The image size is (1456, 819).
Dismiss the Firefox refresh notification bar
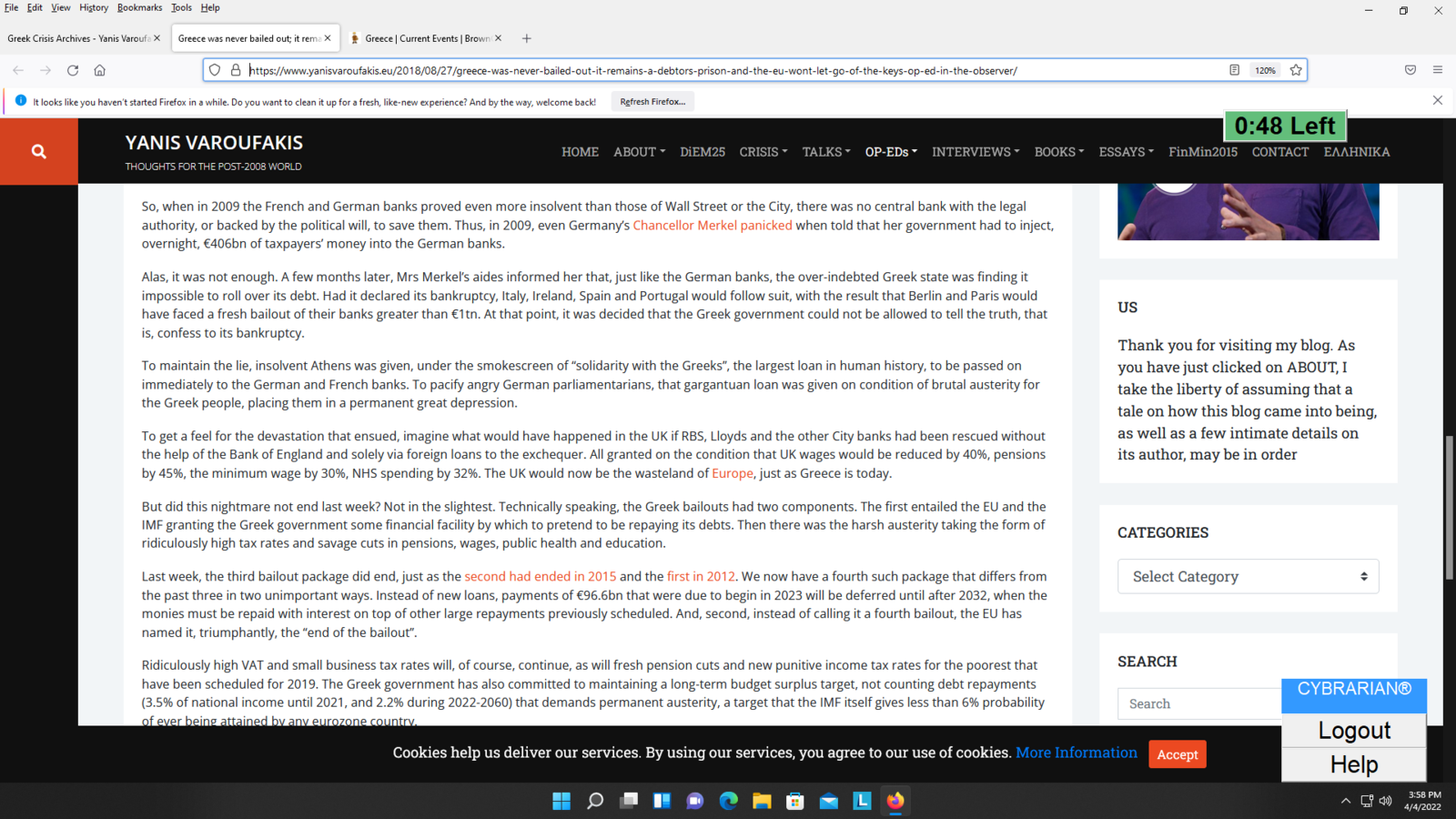click(1438, 100)
